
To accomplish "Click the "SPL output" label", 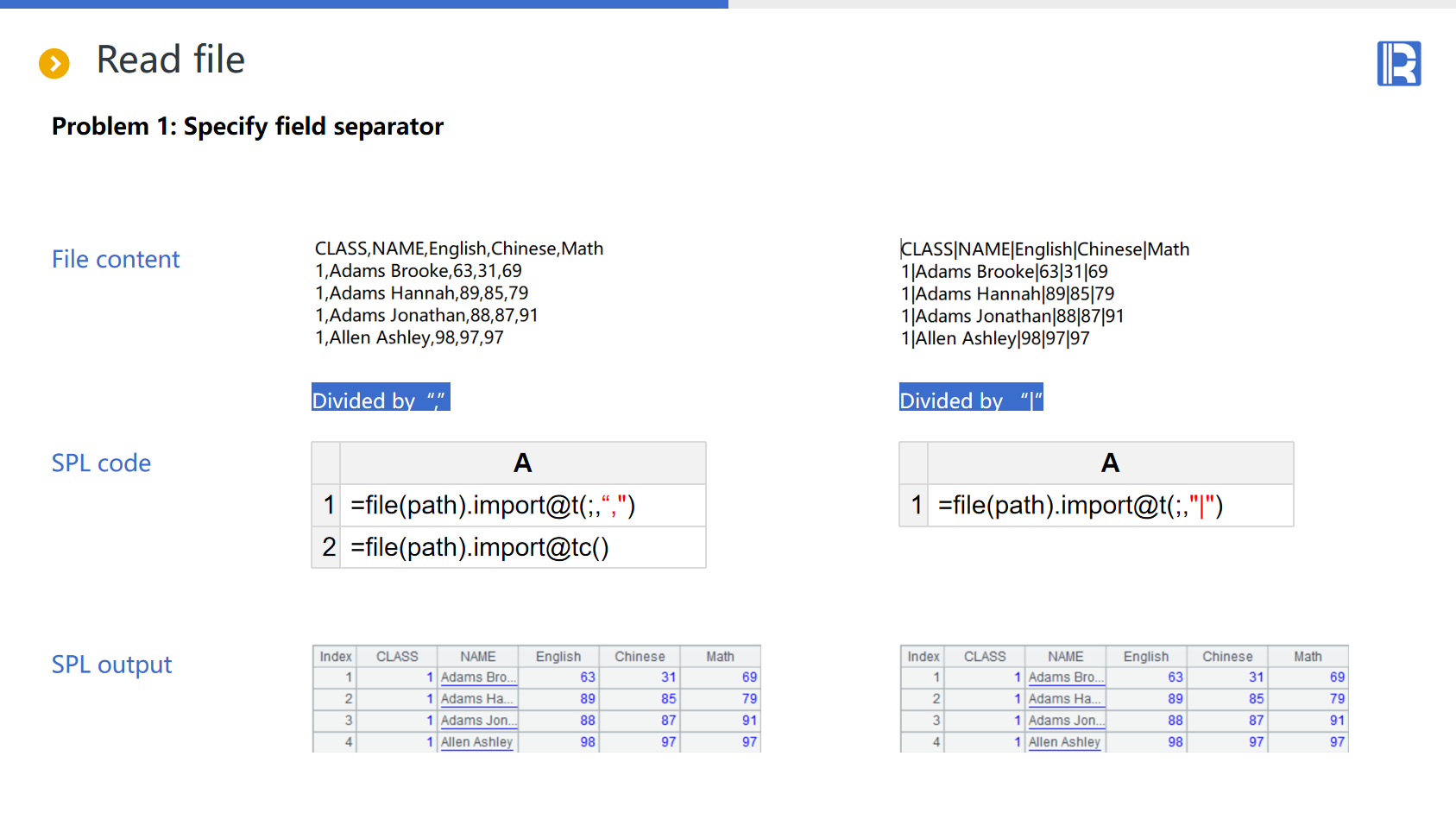I will click(111, 665).
